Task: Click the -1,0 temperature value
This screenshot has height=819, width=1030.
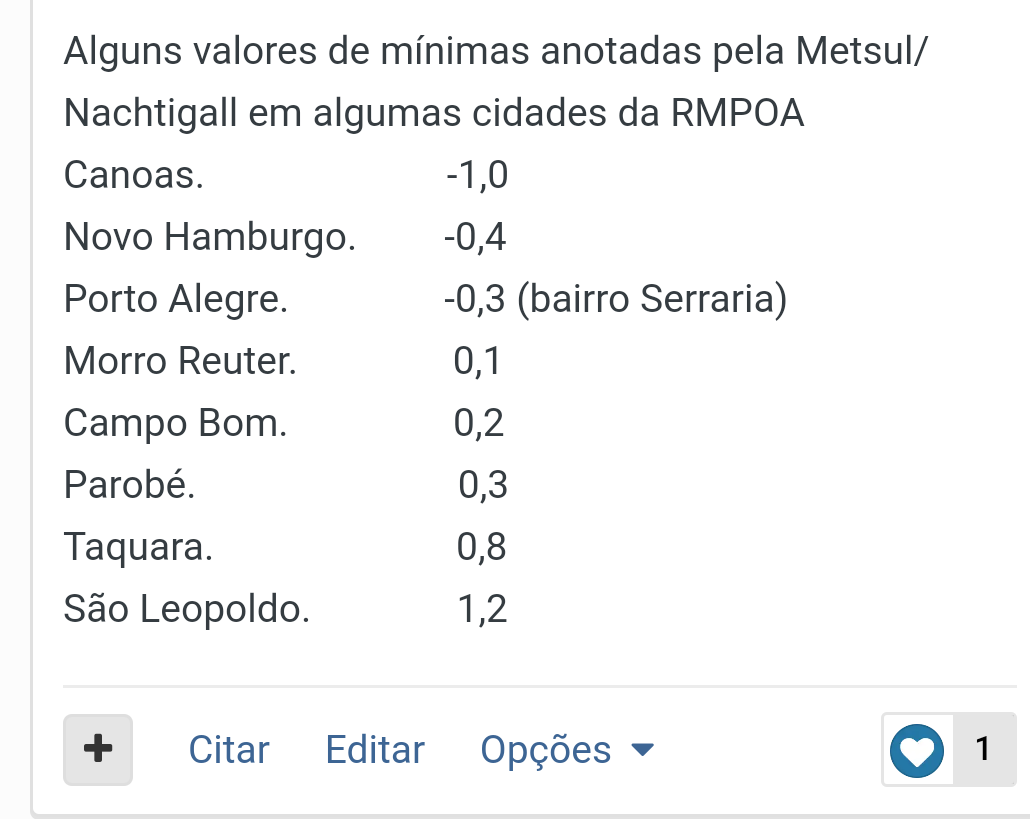Action: 477,175
